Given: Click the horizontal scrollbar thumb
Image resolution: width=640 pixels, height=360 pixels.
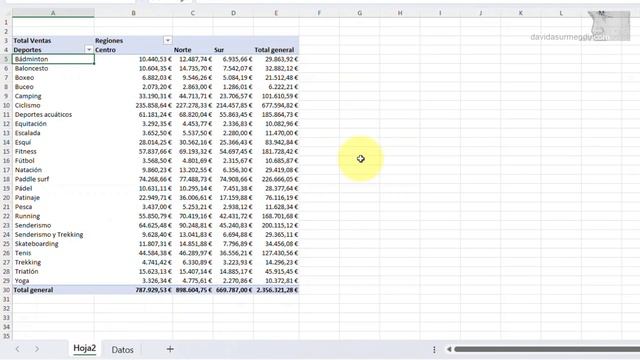Looking at the screenshot, I should pyautogui.click(x=547, y=349).
